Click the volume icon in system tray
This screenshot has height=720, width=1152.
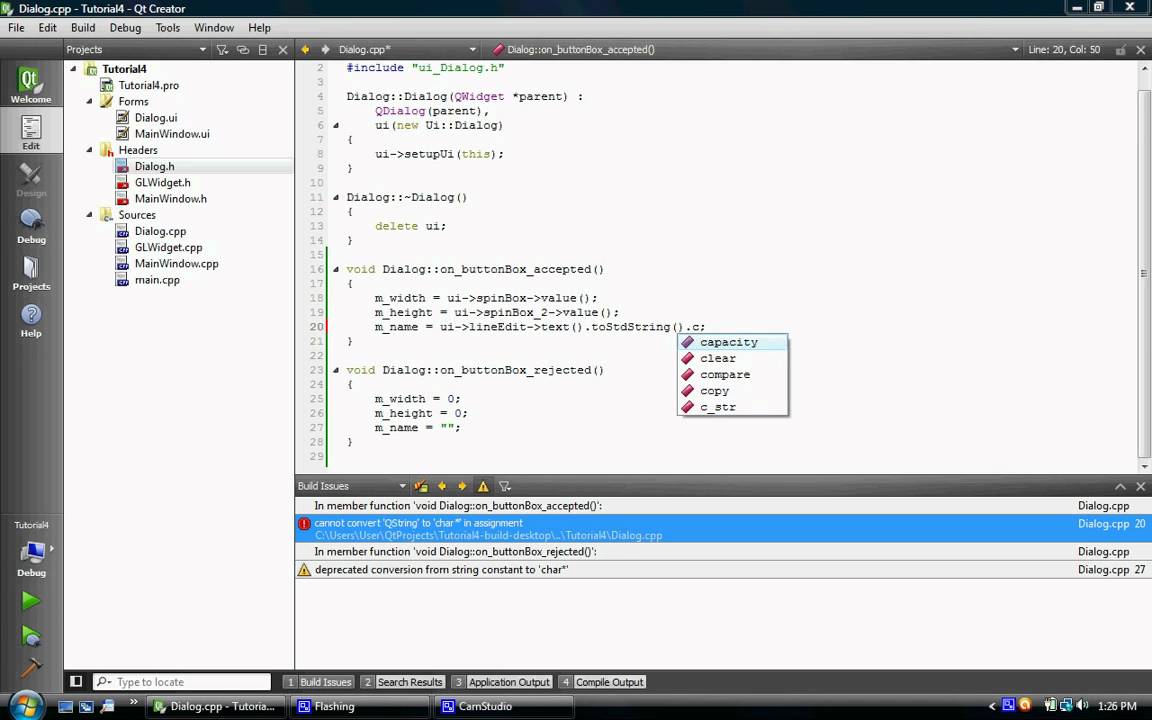(1082, 705)
